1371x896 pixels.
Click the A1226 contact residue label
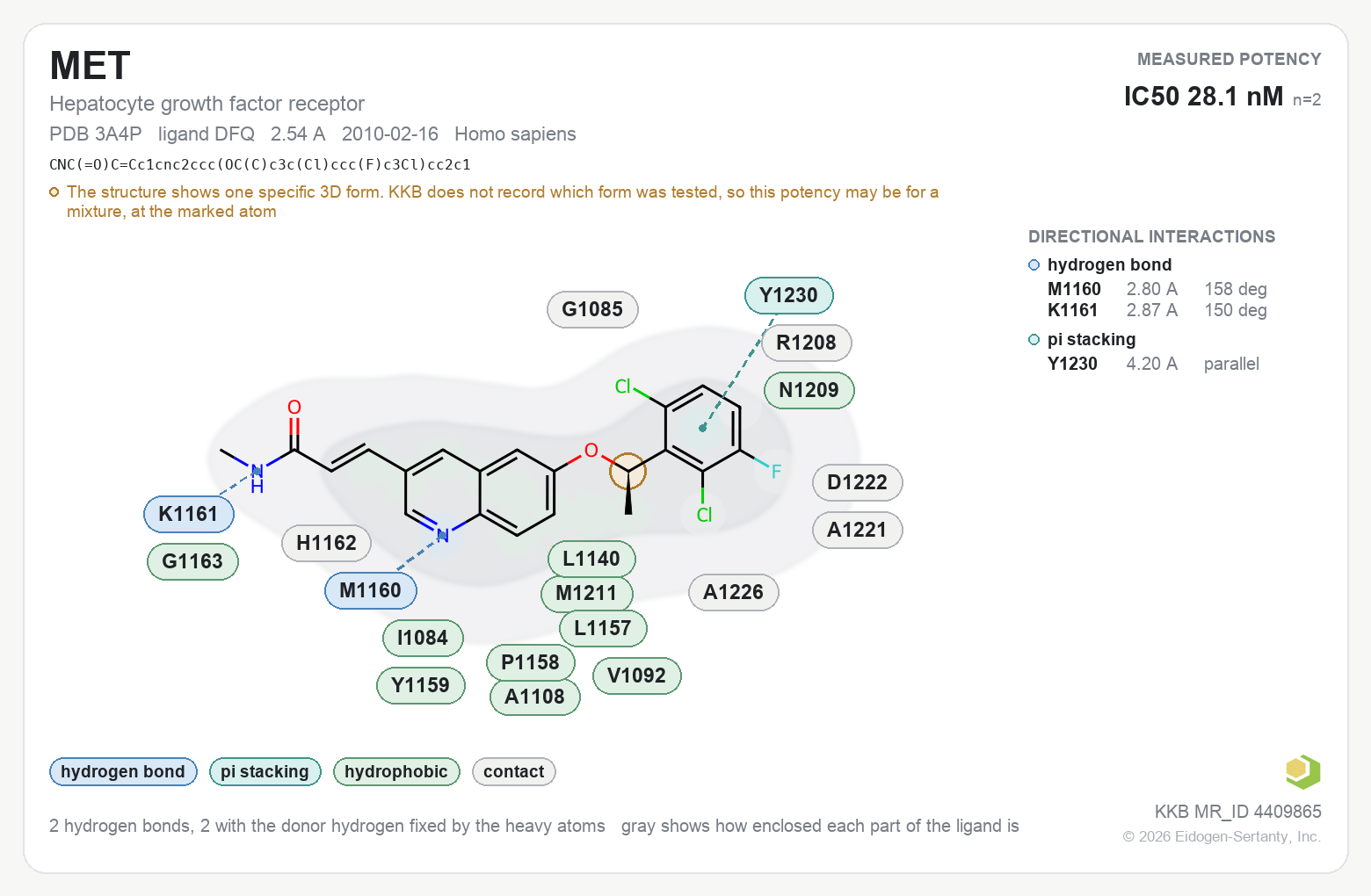734,592
